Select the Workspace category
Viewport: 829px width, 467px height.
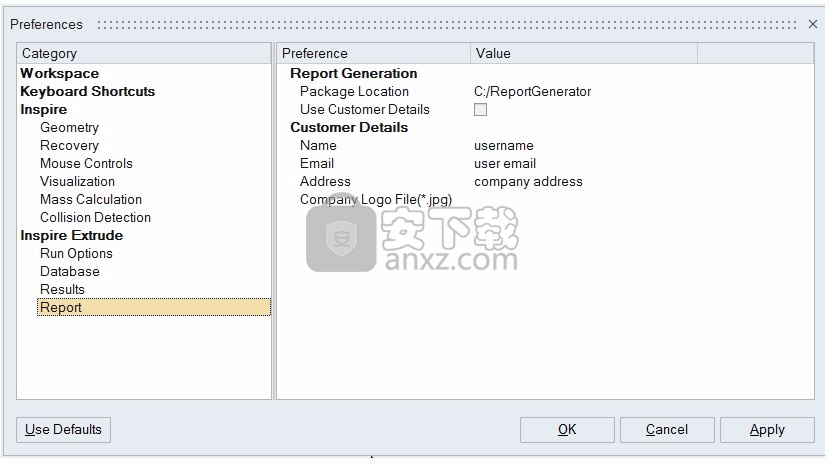[60, 73]
